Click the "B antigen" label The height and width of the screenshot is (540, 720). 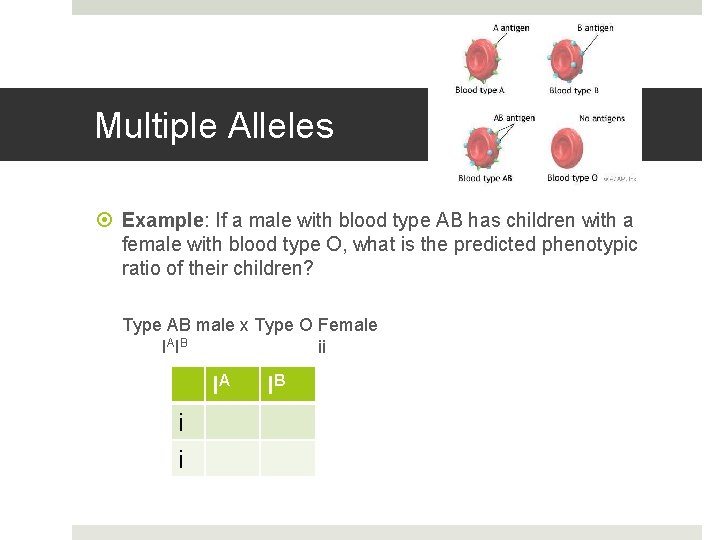click(595, 28)
